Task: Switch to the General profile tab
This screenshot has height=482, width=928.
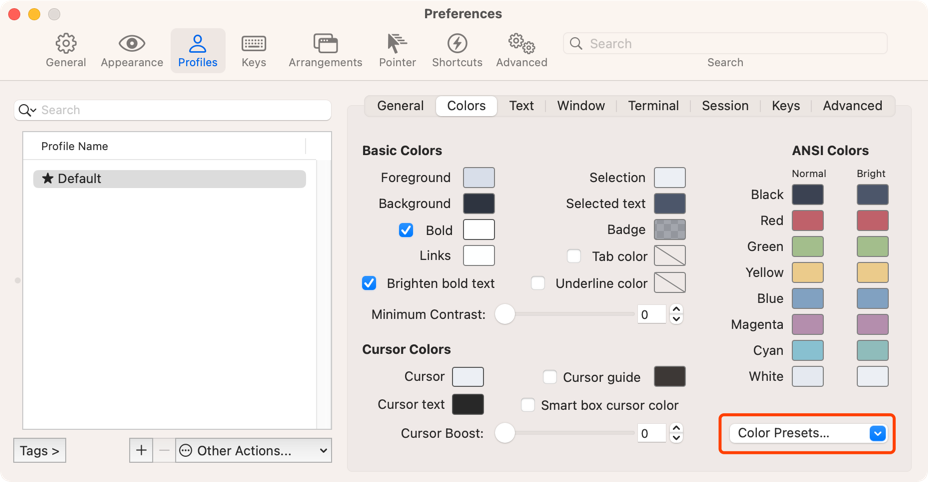Action: 400,106
